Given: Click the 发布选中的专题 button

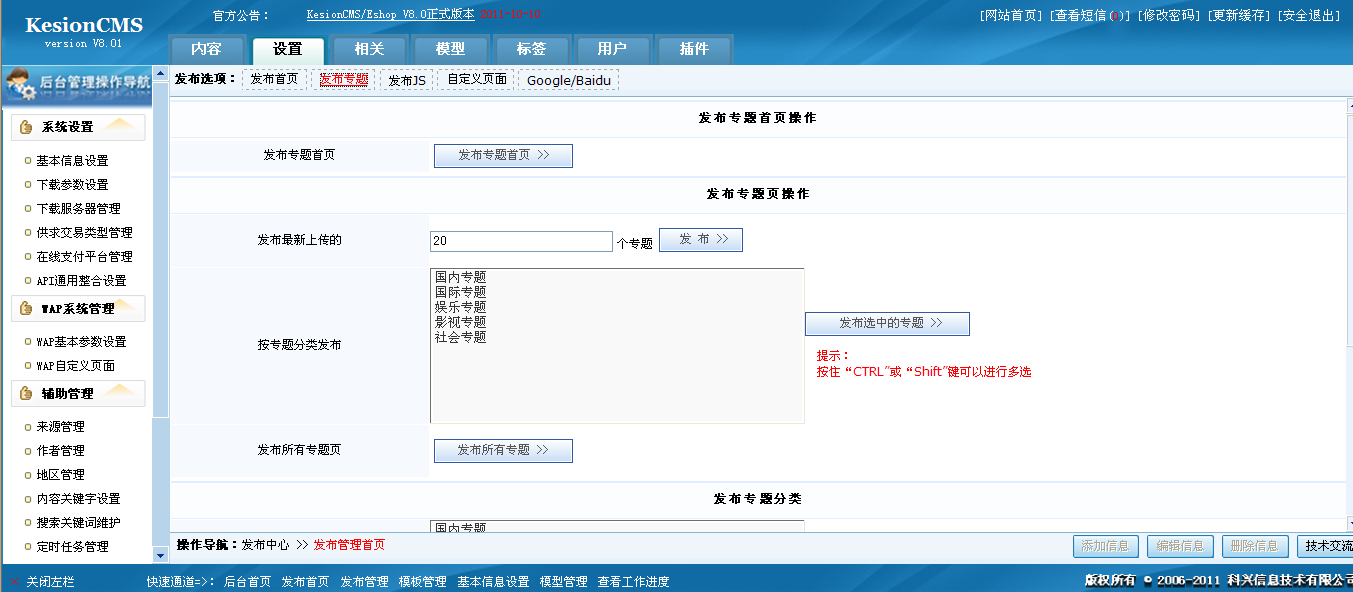Looking at the screenshot, I should pyautogui.click(x=887, y=323).
